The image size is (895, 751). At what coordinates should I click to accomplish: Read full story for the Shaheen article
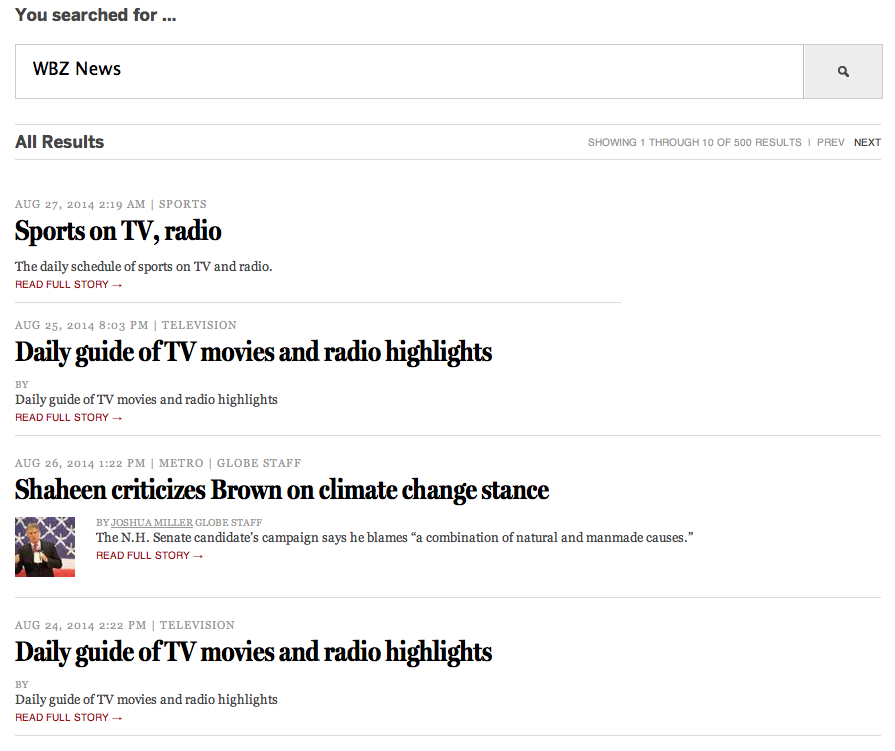pos(149,556)
